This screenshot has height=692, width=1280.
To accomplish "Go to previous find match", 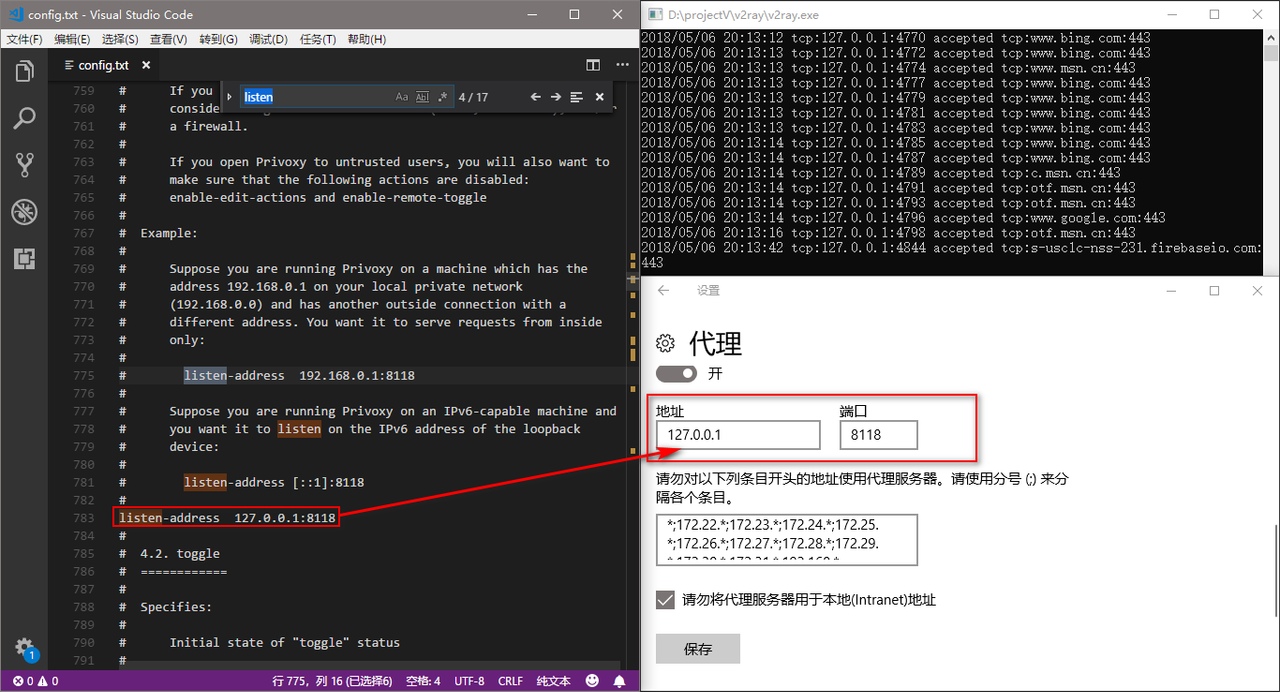I will tap(536, 97).
